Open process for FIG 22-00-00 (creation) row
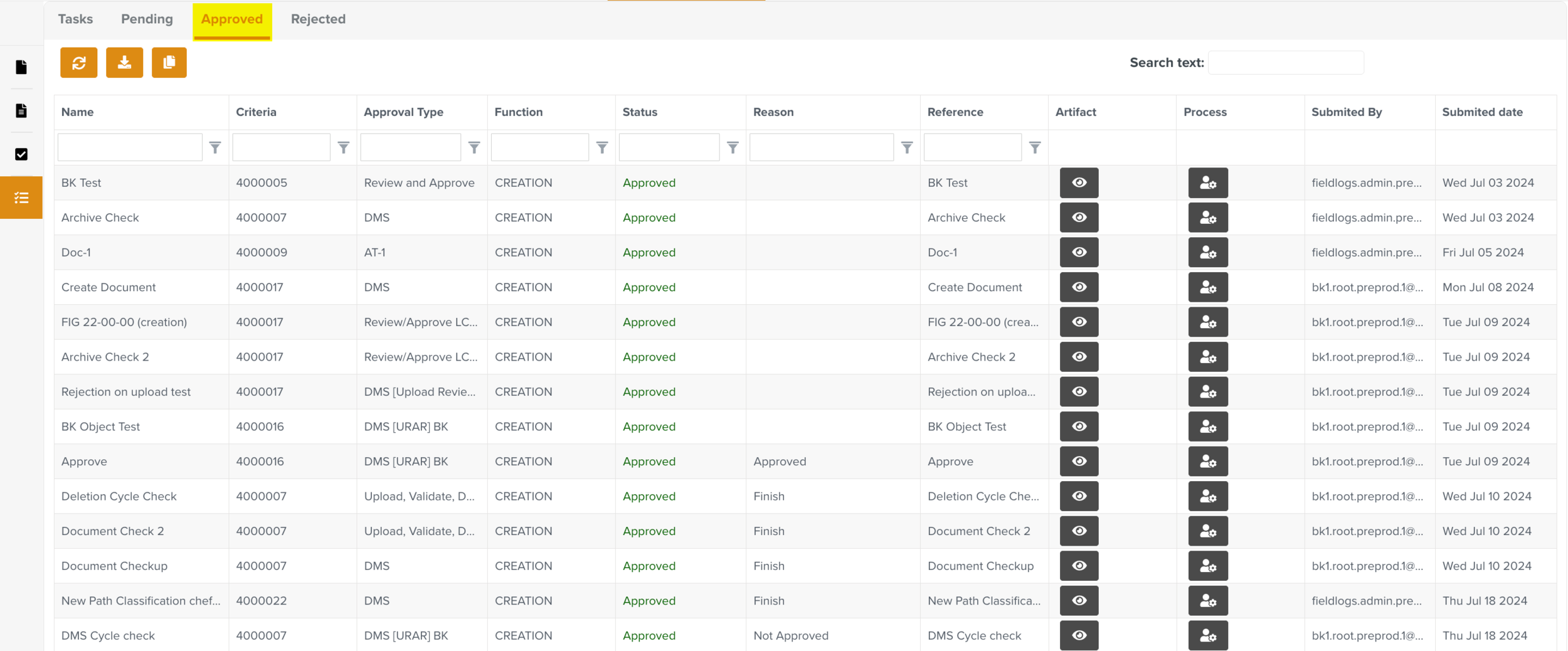Screen dimensions: 1568x651 point(1208,322)
